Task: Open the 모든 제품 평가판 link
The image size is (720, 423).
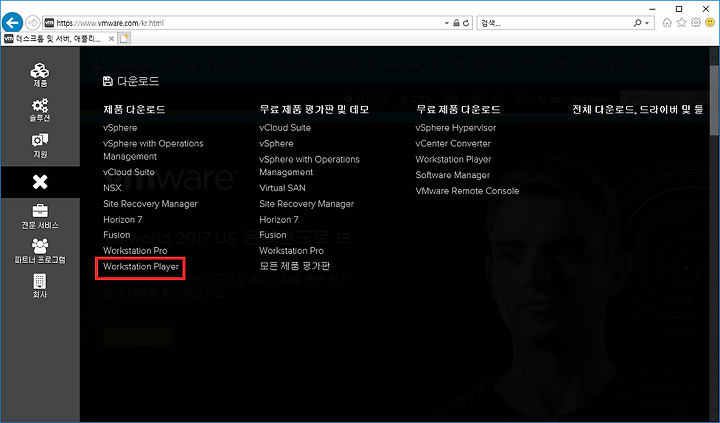Action: tap(294, 266)
